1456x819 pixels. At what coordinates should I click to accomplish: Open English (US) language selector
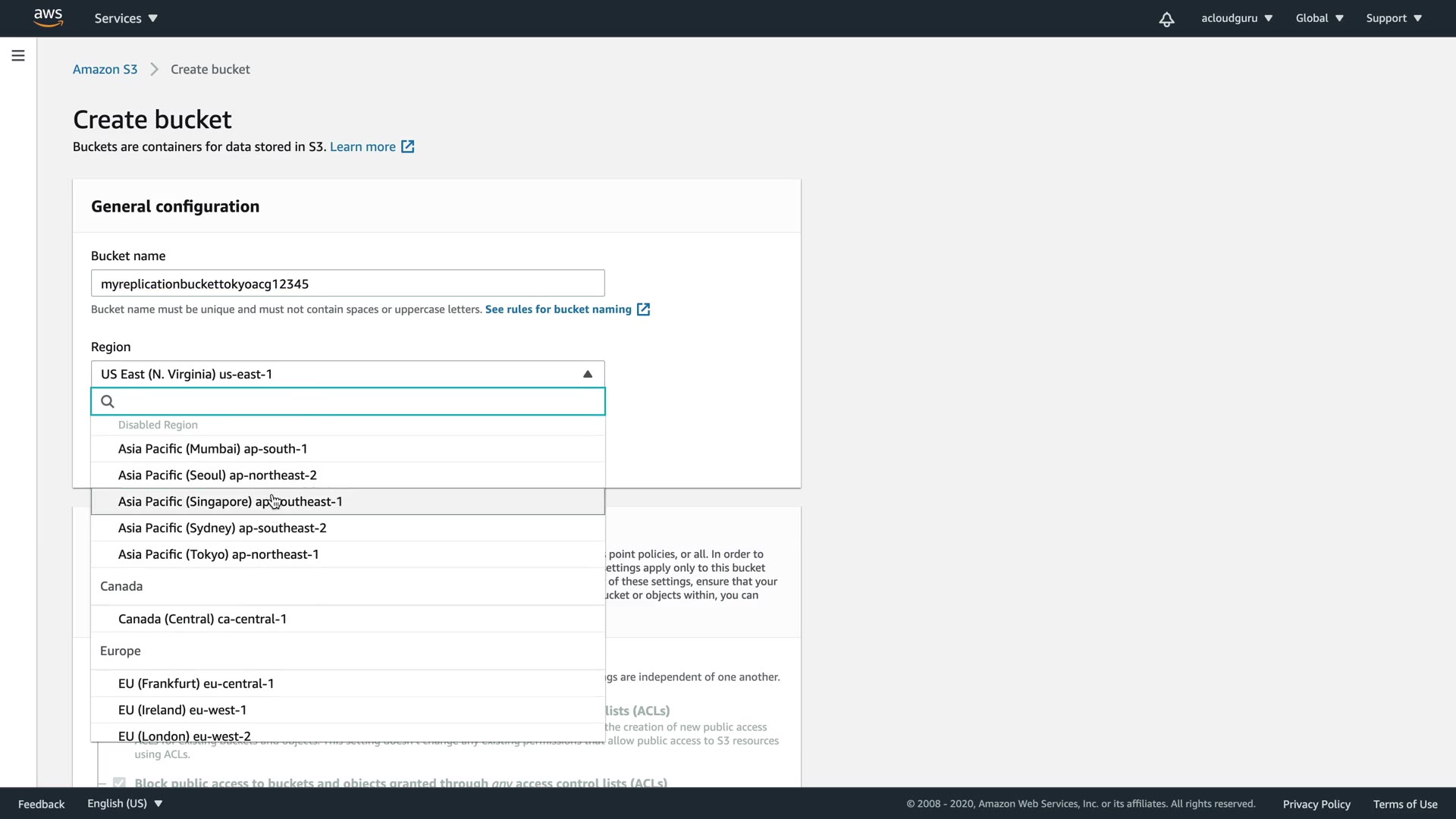(x=124, y=804)
